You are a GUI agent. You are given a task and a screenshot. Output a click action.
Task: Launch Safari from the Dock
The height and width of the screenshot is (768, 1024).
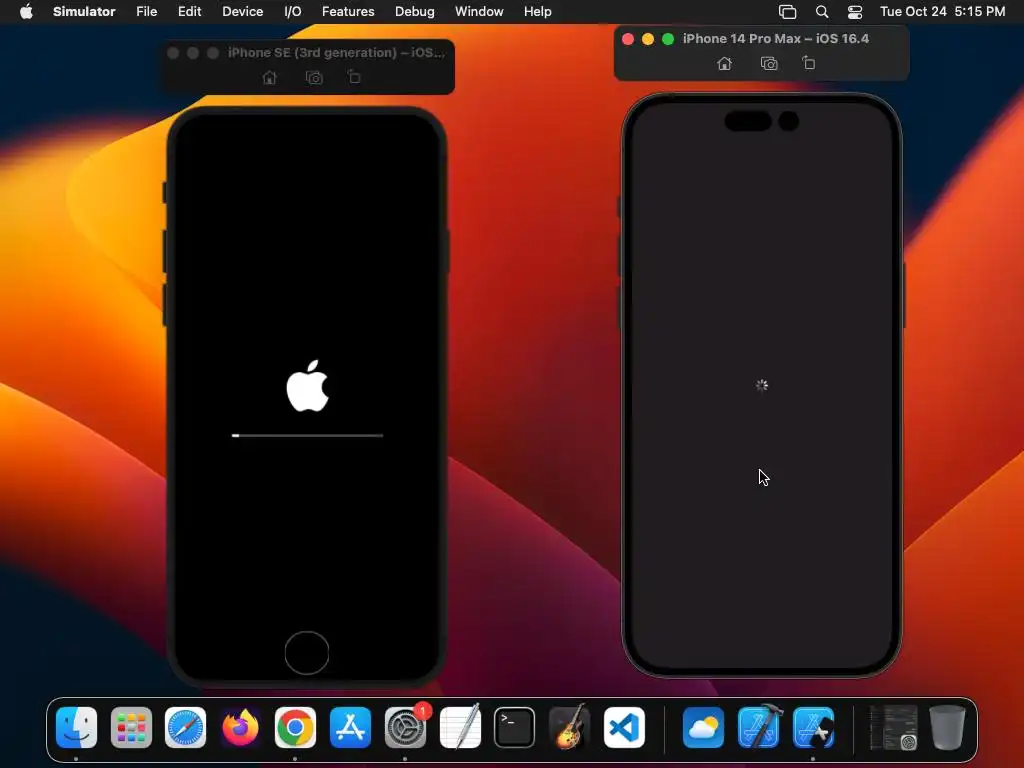click(185, 727)
